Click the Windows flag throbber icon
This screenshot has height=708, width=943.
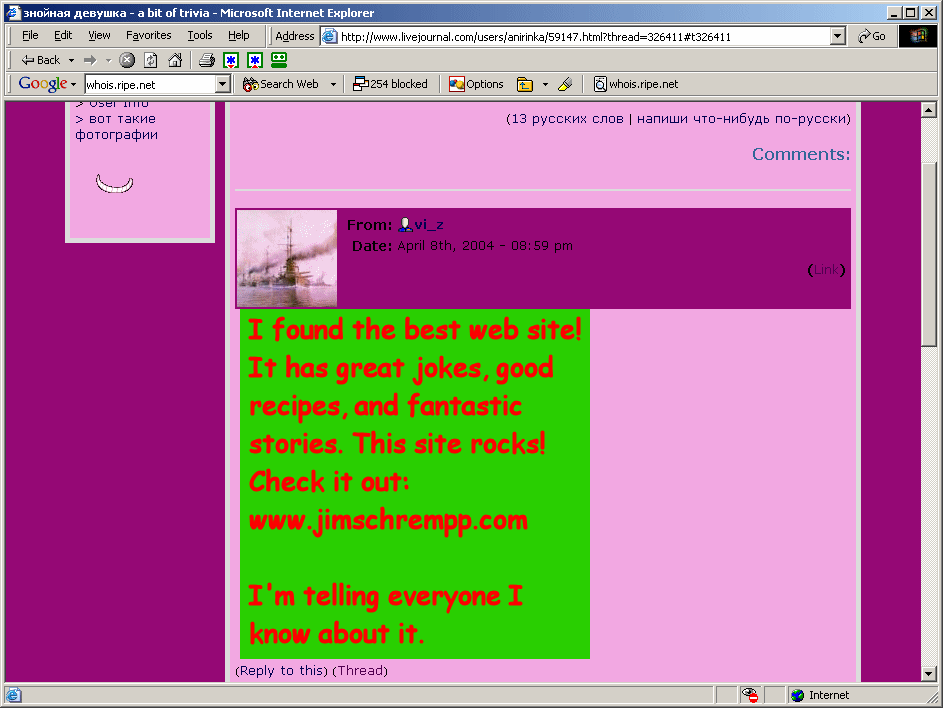918,37
